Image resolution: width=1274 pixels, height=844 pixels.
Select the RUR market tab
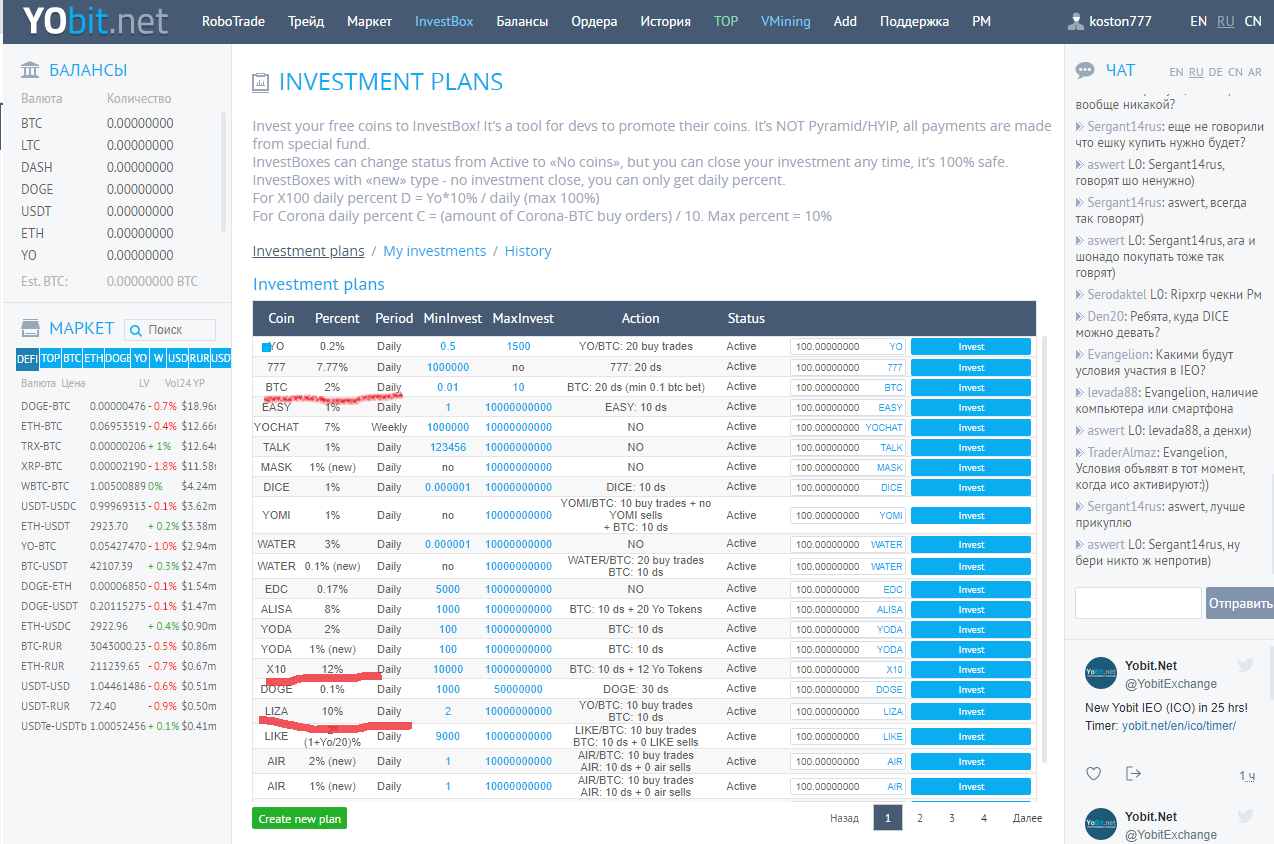200,358
